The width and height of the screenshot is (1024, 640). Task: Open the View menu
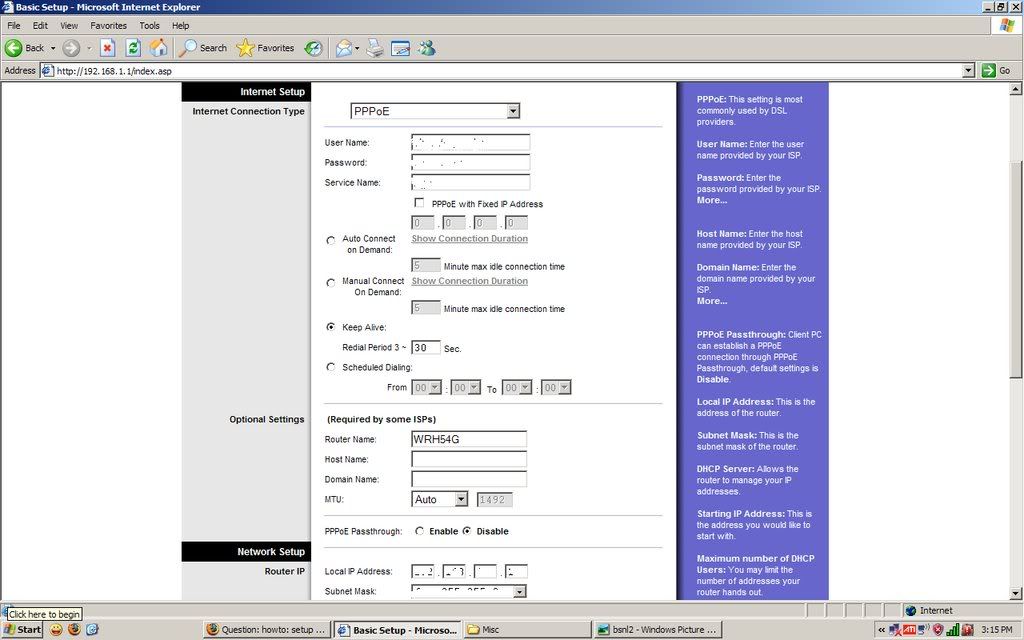tap(69, 25)
